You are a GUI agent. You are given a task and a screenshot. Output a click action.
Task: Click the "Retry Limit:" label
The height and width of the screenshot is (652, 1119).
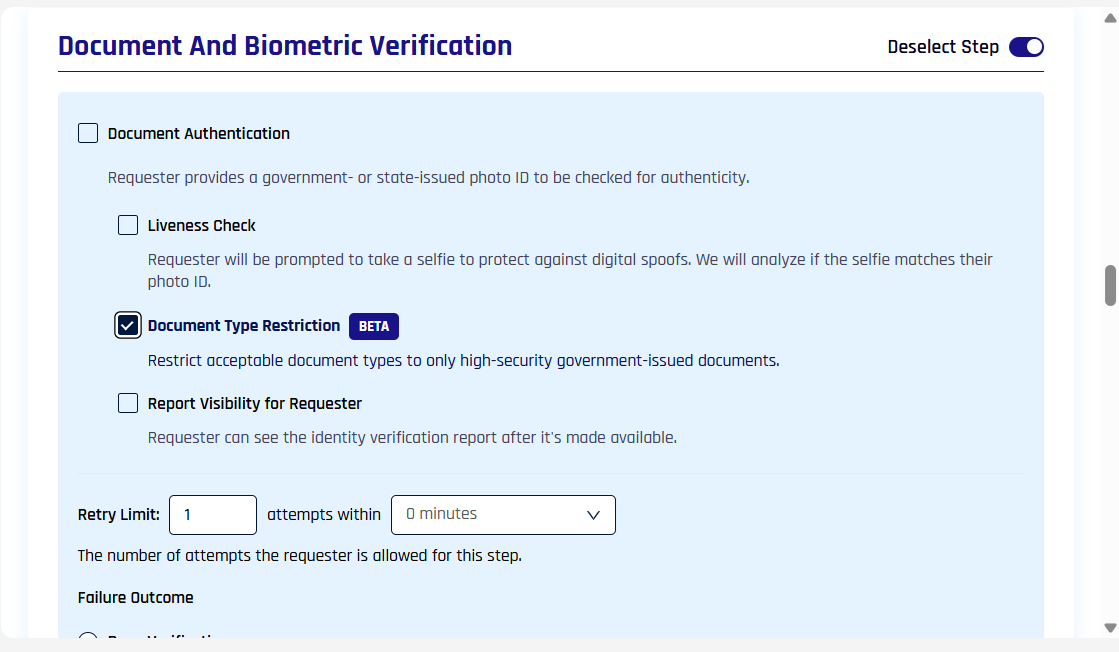point(118,515)
